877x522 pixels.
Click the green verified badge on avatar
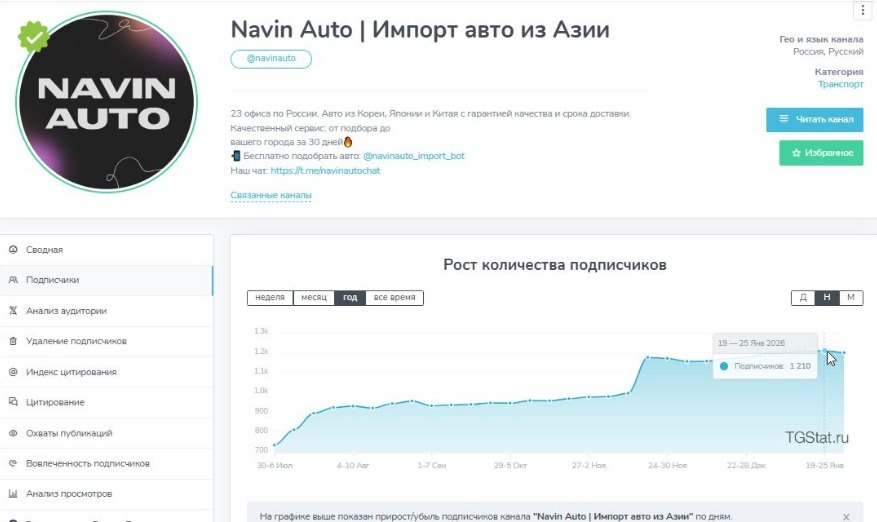tap(34, 37)
